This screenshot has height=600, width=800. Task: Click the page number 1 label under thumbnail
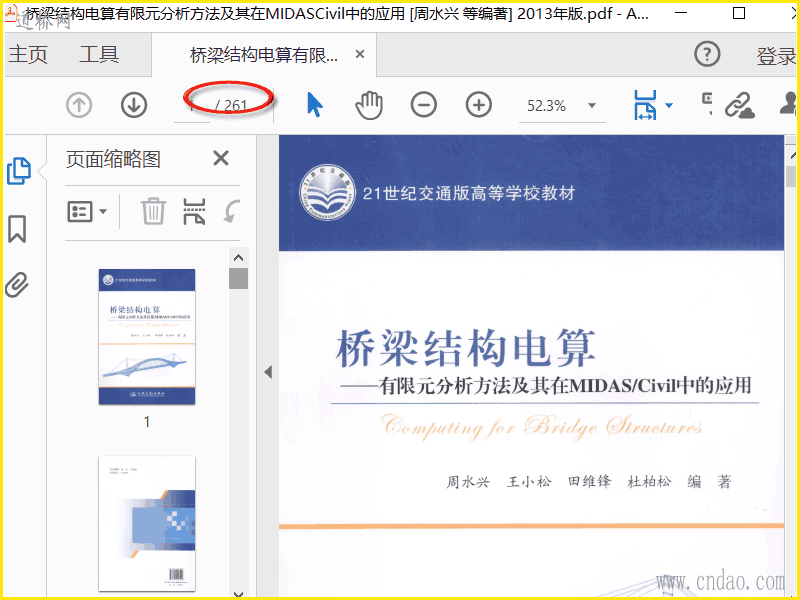pos(147,421)
